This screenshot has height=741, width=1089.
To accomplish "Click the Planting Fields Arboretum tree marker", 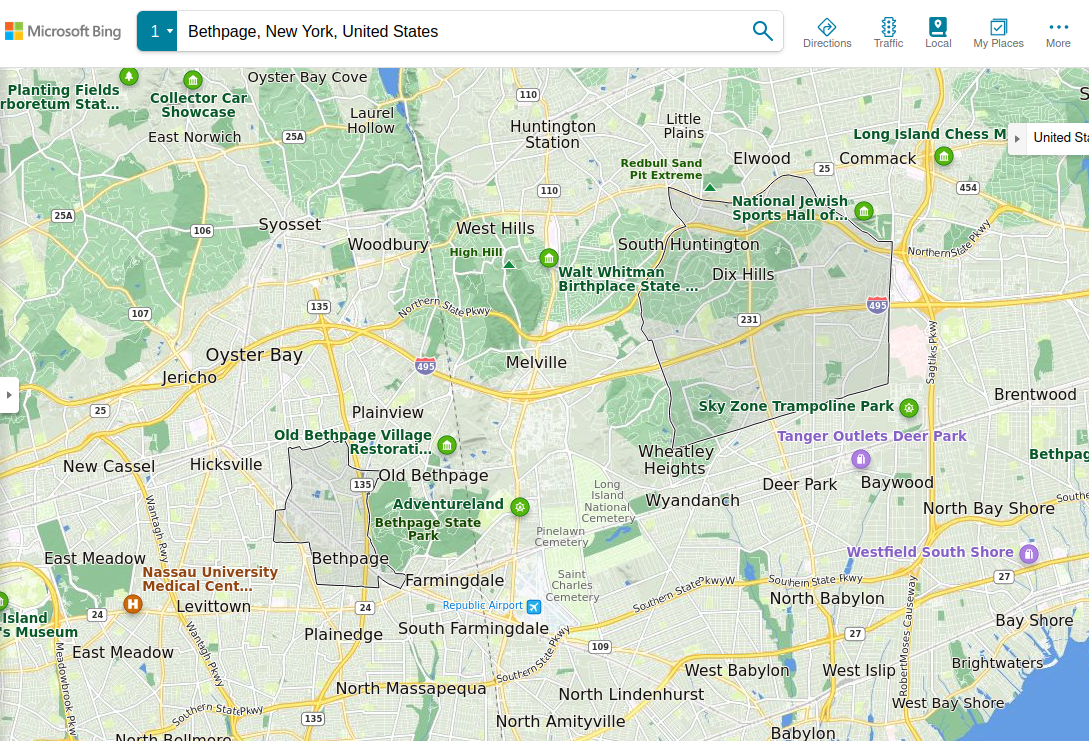I will point(128,76).
